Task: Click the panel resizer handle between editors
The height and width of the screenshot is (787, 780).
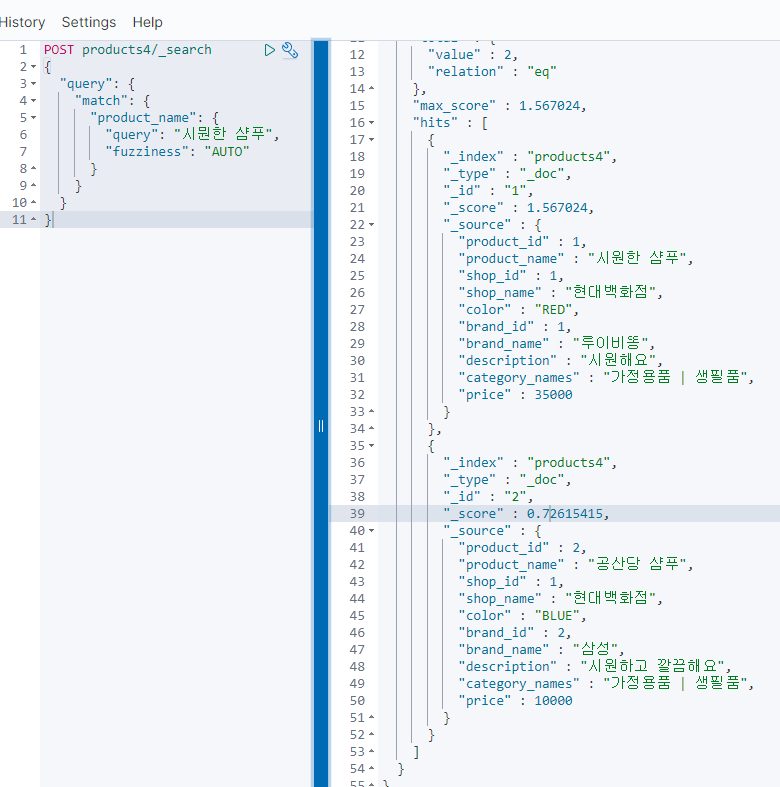Action: 321,425
